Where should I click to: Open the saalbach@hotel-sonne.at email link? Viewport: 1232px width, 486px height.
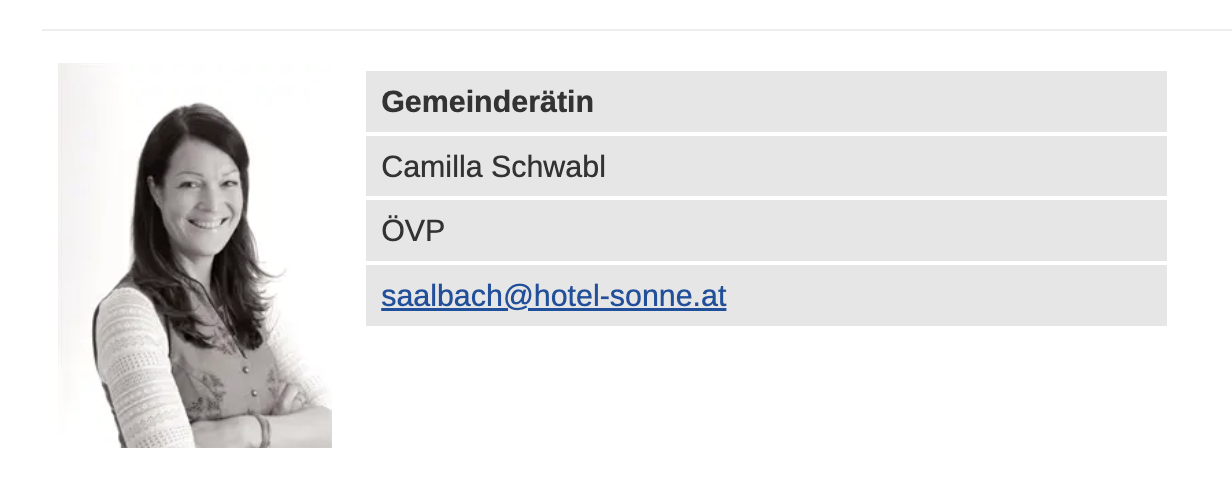click(x=553, y=296)
